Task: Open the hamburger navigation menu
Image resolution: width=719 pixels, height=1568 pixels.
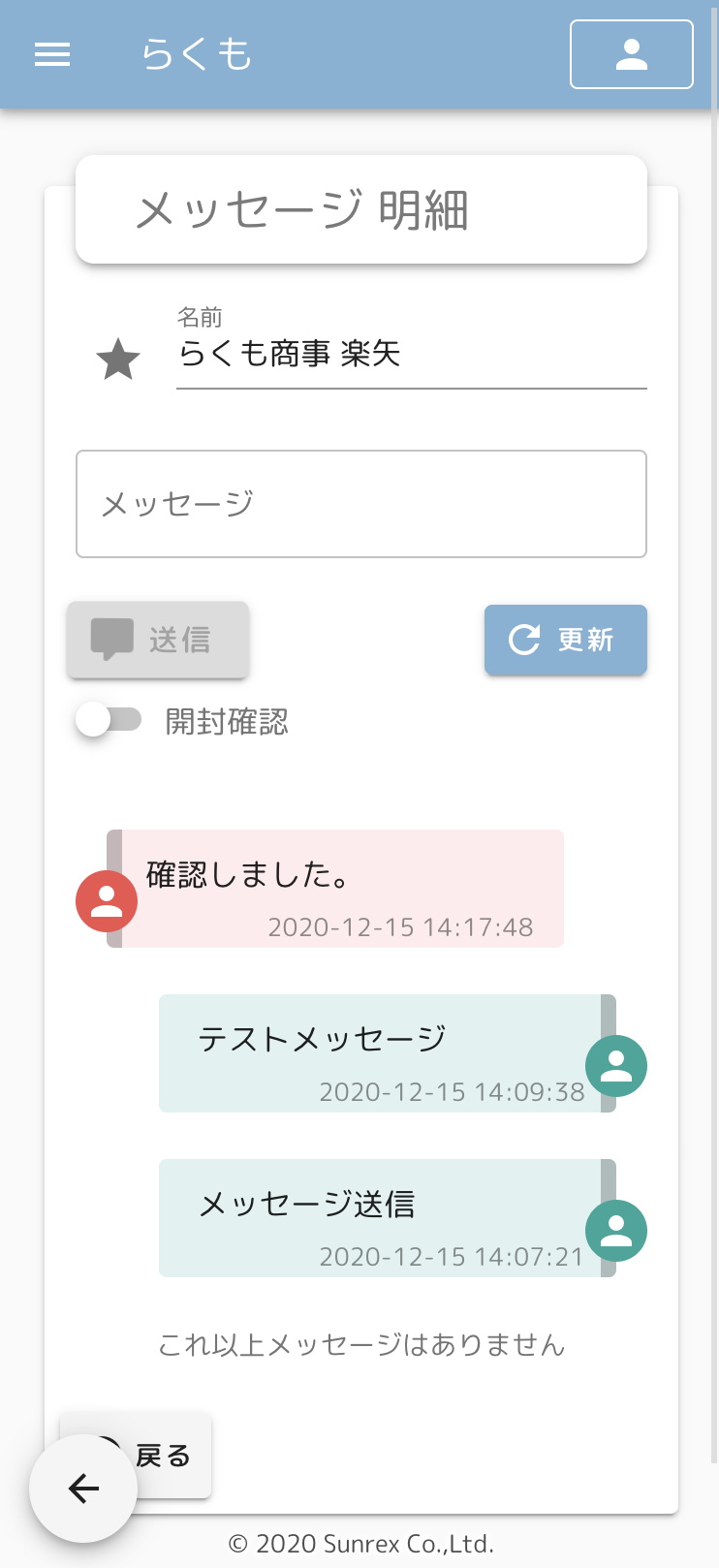Action: 52,54
